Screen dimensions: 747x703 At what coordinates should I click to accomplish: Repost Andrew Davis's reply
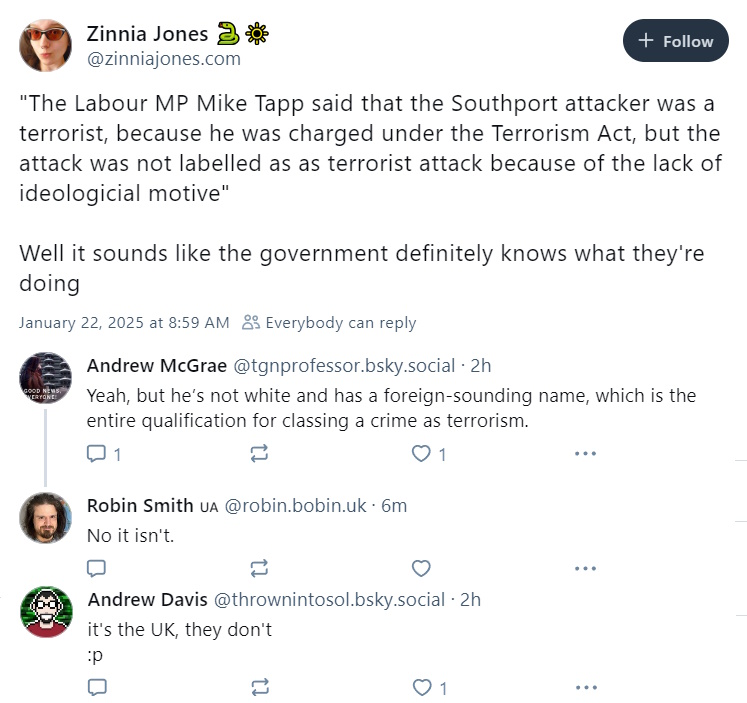(260, 687)
